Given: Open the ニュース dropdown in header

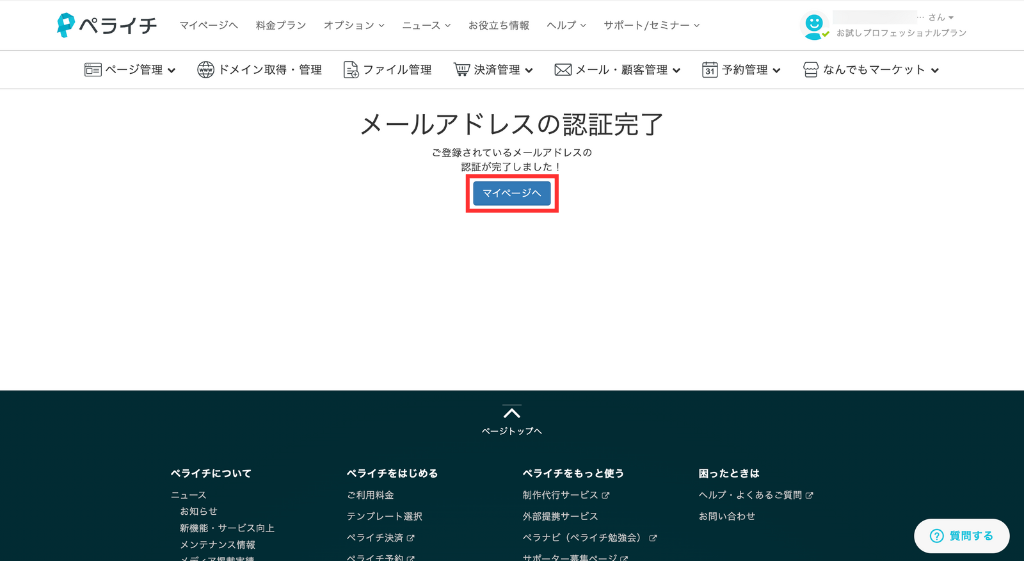Looking at the screenshot, I should tap(426, 25).
